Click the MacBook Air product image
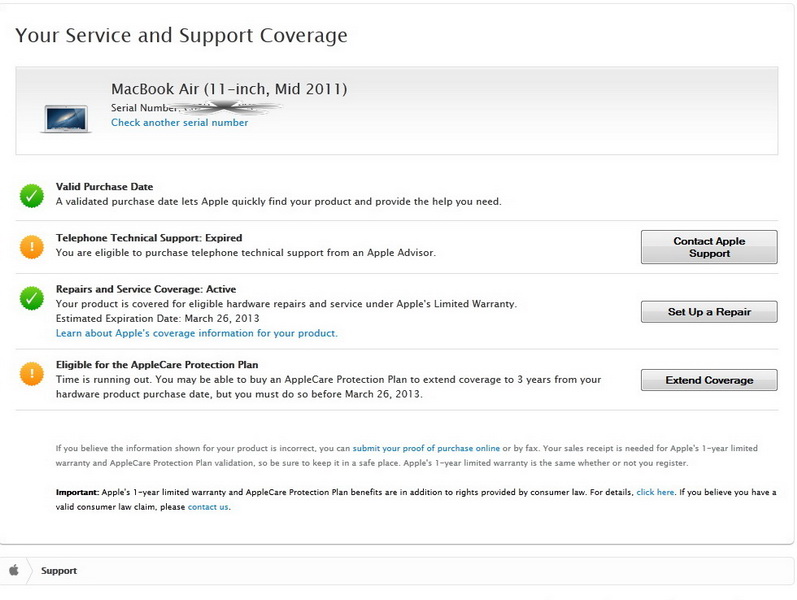 point(67,116)
